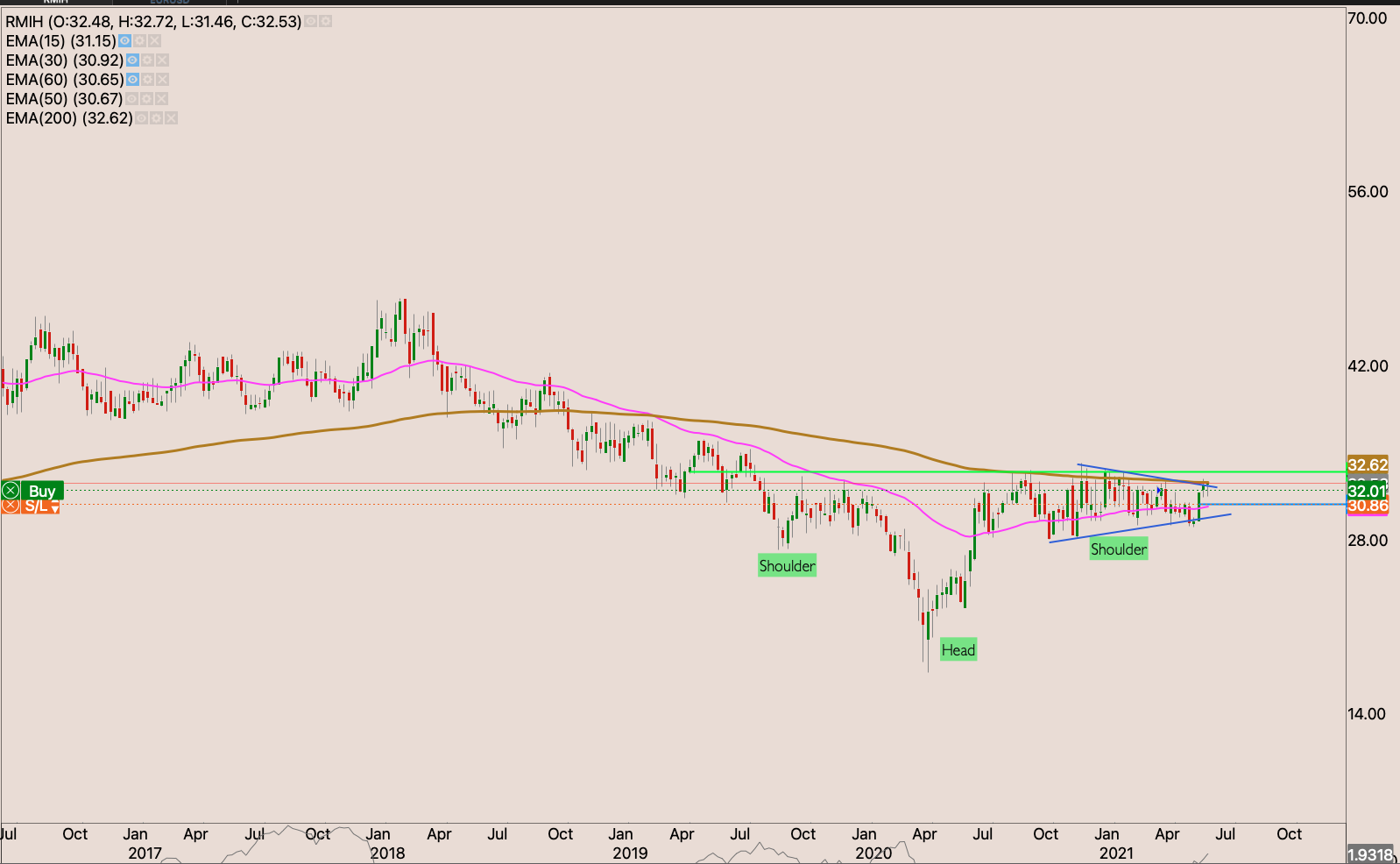
Task: Toggle EMA(200) visibility eye
Action: click(x=141, y=118)
